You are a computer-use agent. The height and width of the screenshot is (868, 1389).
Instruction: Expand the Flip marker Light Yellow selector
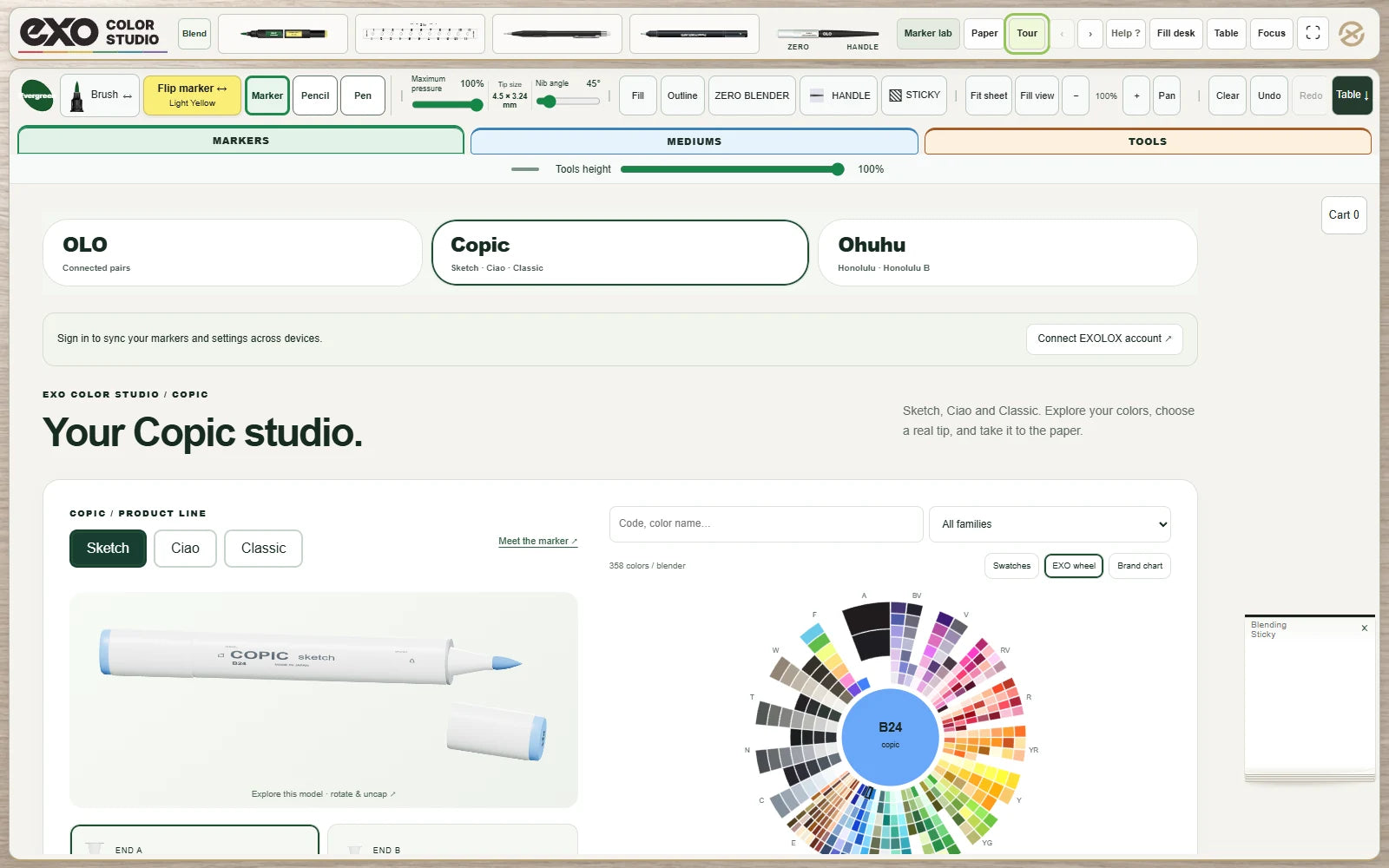192,95
